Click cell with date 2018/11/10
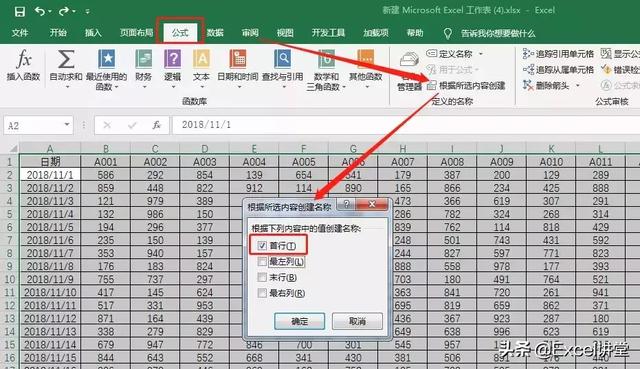This screenshot has height=369, width=640. tap(50, 292)
